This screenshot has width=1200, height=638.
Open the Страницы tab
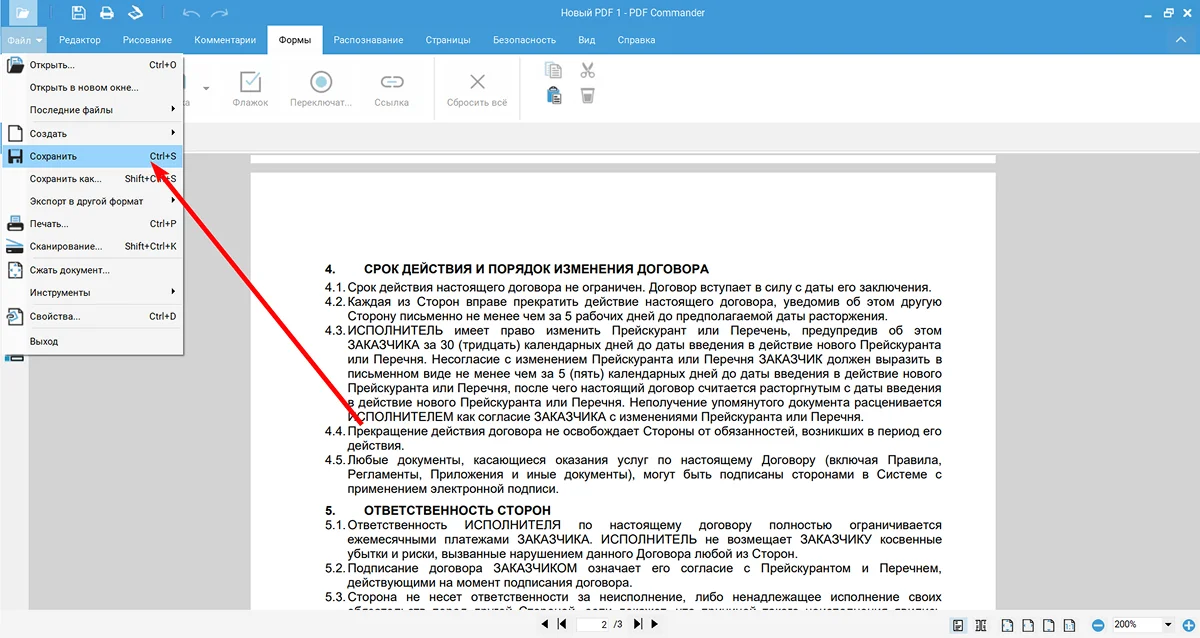(x=448, y=40)
